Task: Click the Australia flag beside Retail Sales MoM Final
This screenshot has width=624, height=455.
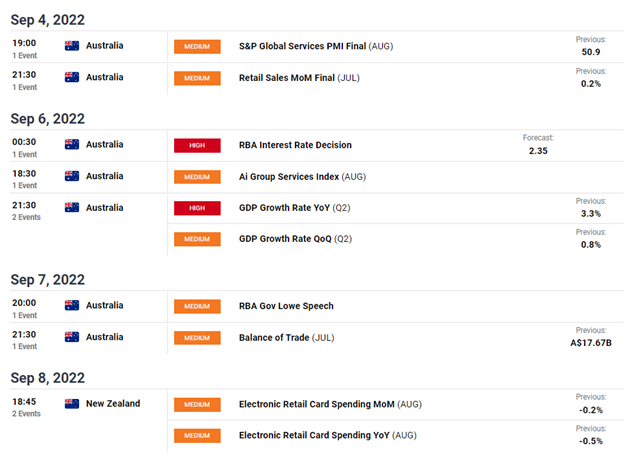Action: coord(72,77)
